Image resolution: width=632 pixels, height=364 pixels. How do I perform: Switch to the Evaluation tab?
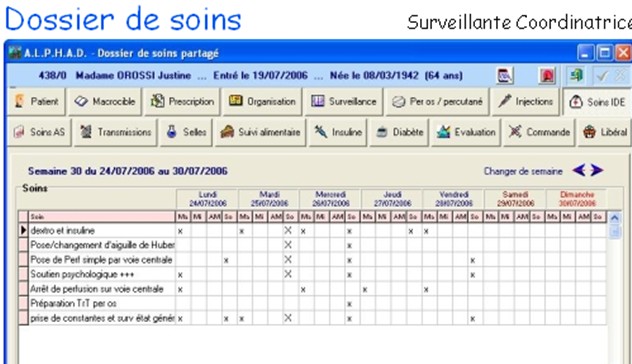466,132
